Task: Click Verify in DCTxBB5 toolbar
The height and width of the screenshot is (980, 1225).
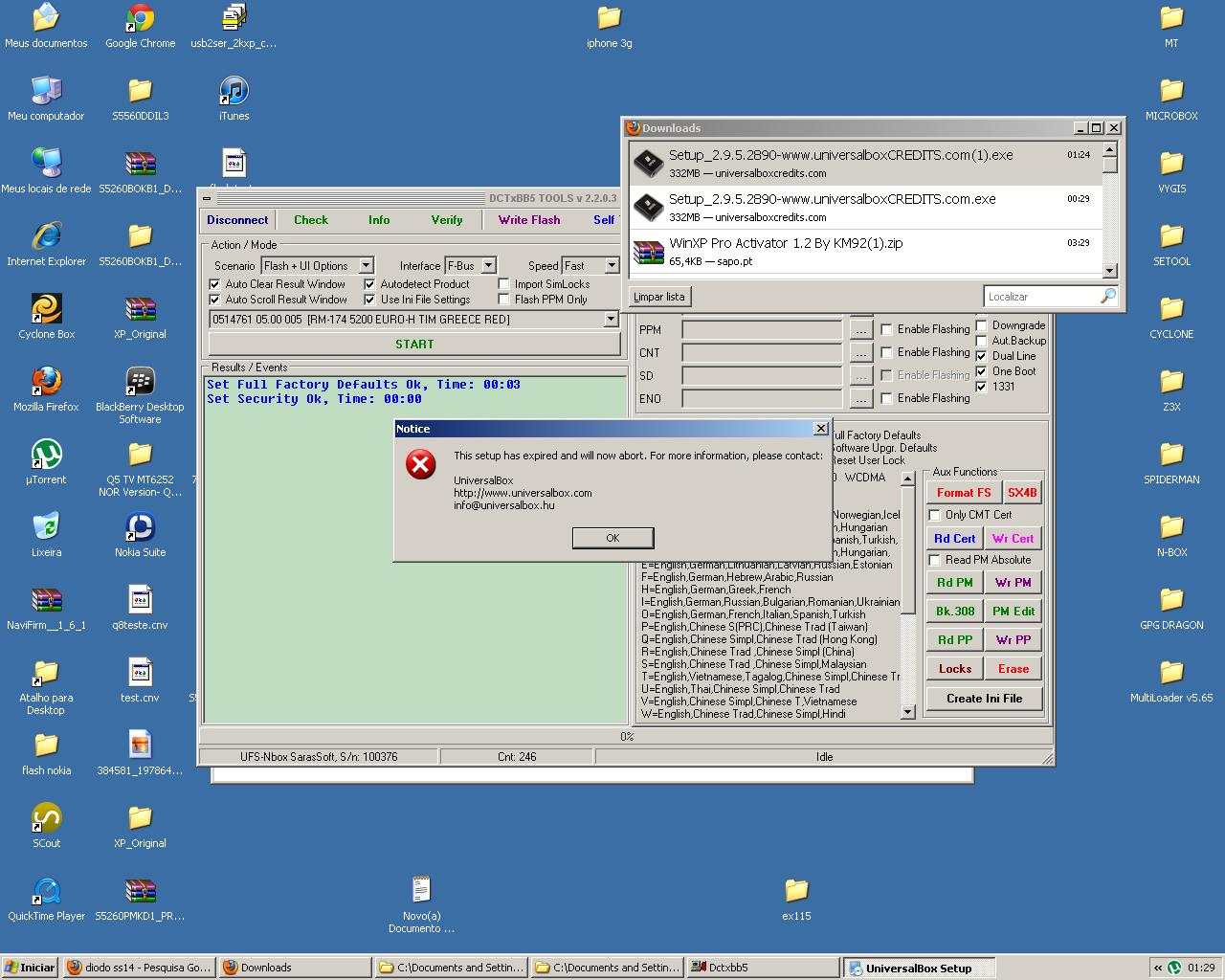Action: (447, 220)
